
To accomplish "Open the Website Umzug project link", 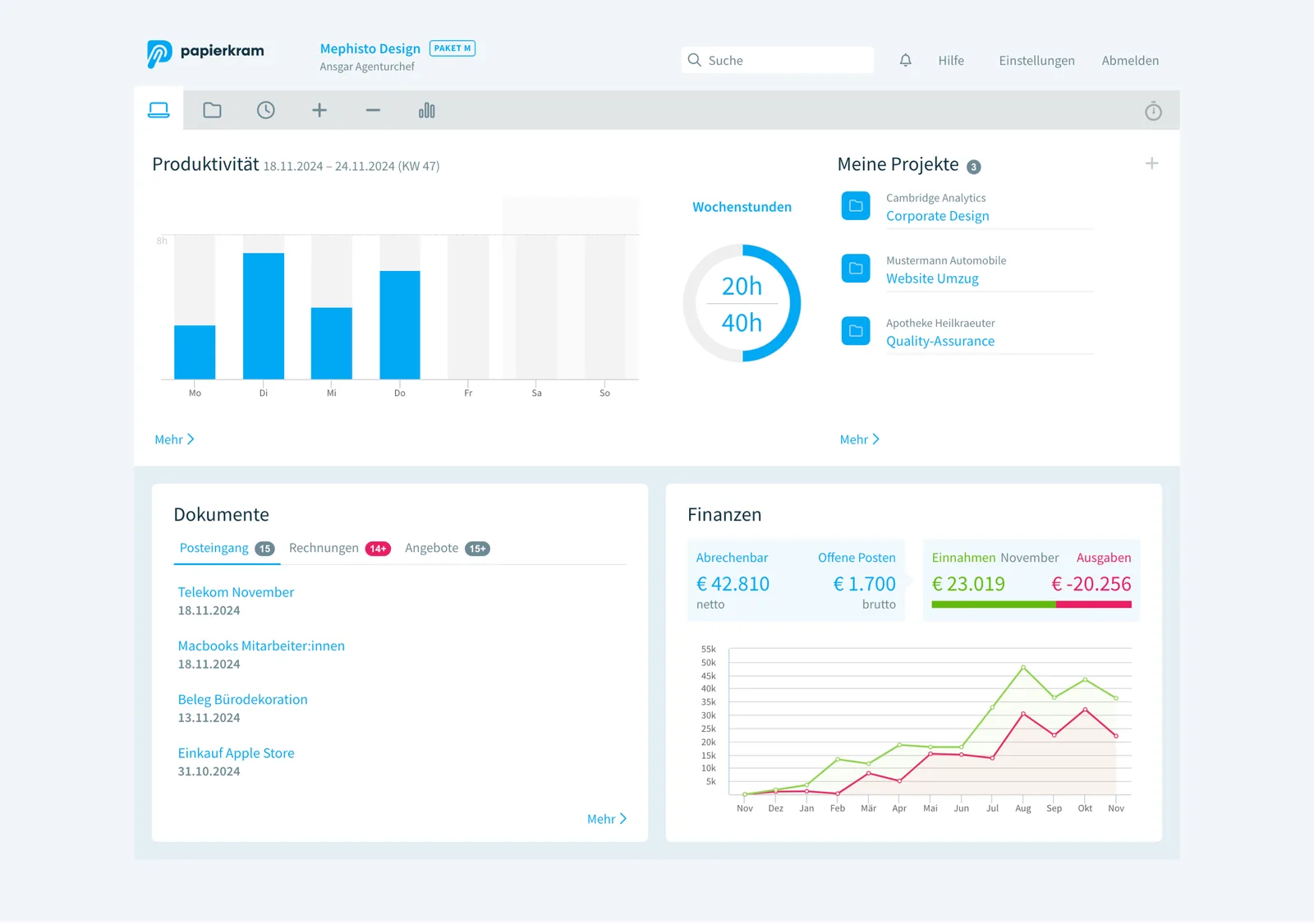I will tap(932, 278).
